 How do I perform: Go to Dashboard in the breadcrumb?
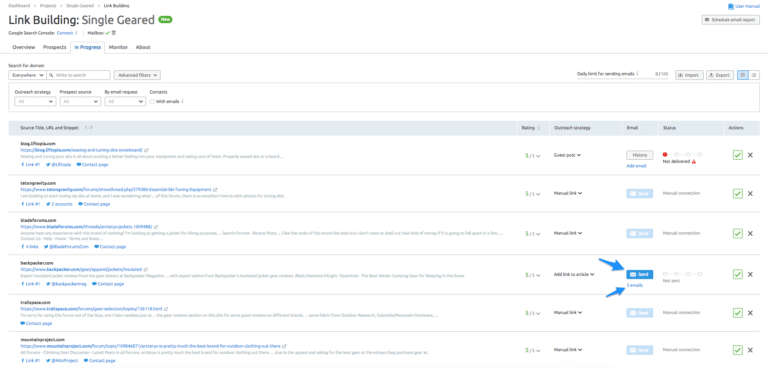pos(19,5)
